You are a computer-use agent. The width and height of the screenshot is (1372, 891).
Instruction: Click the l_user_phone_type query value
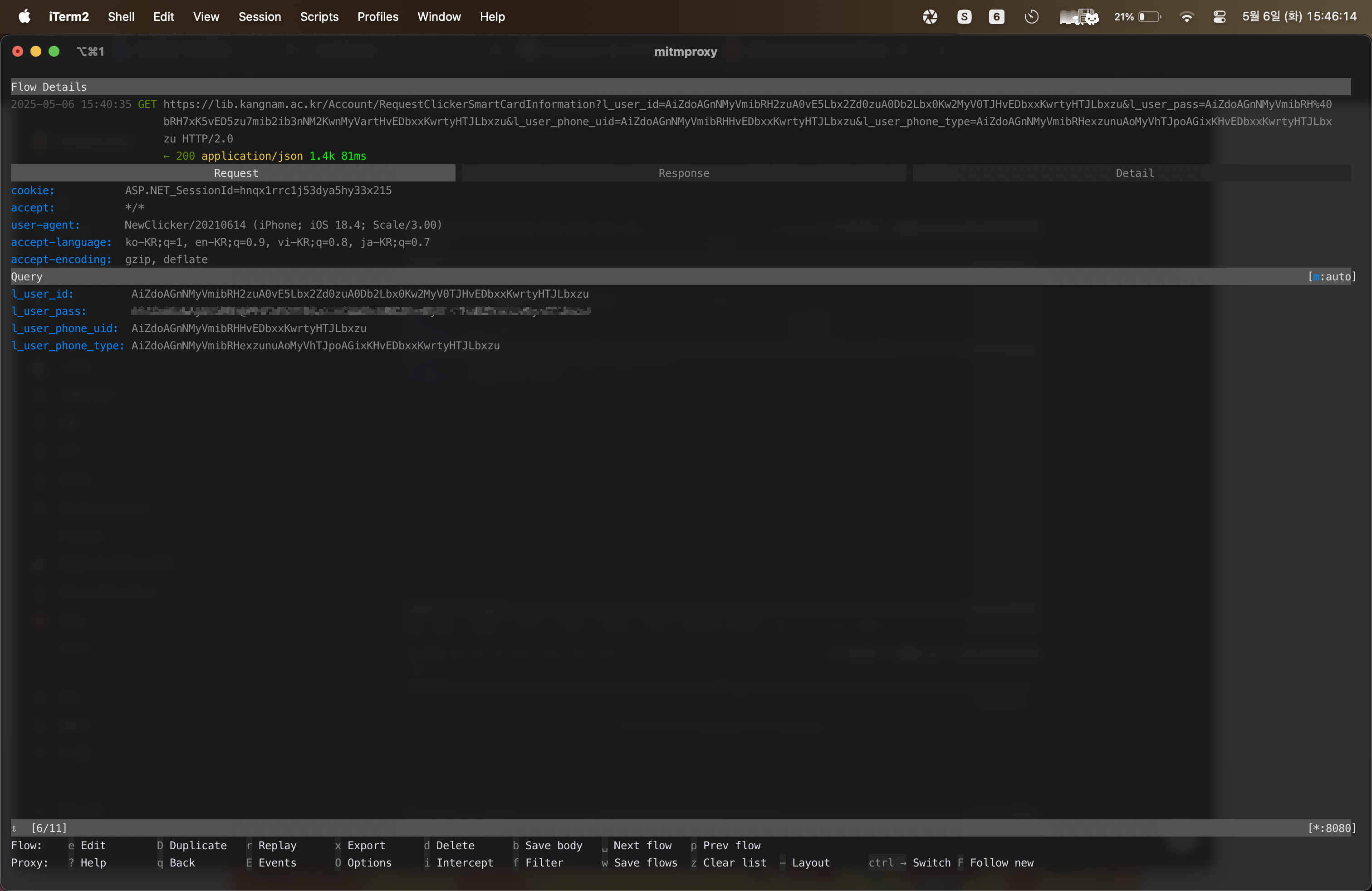pyautogui.click(x=315, y=346)
